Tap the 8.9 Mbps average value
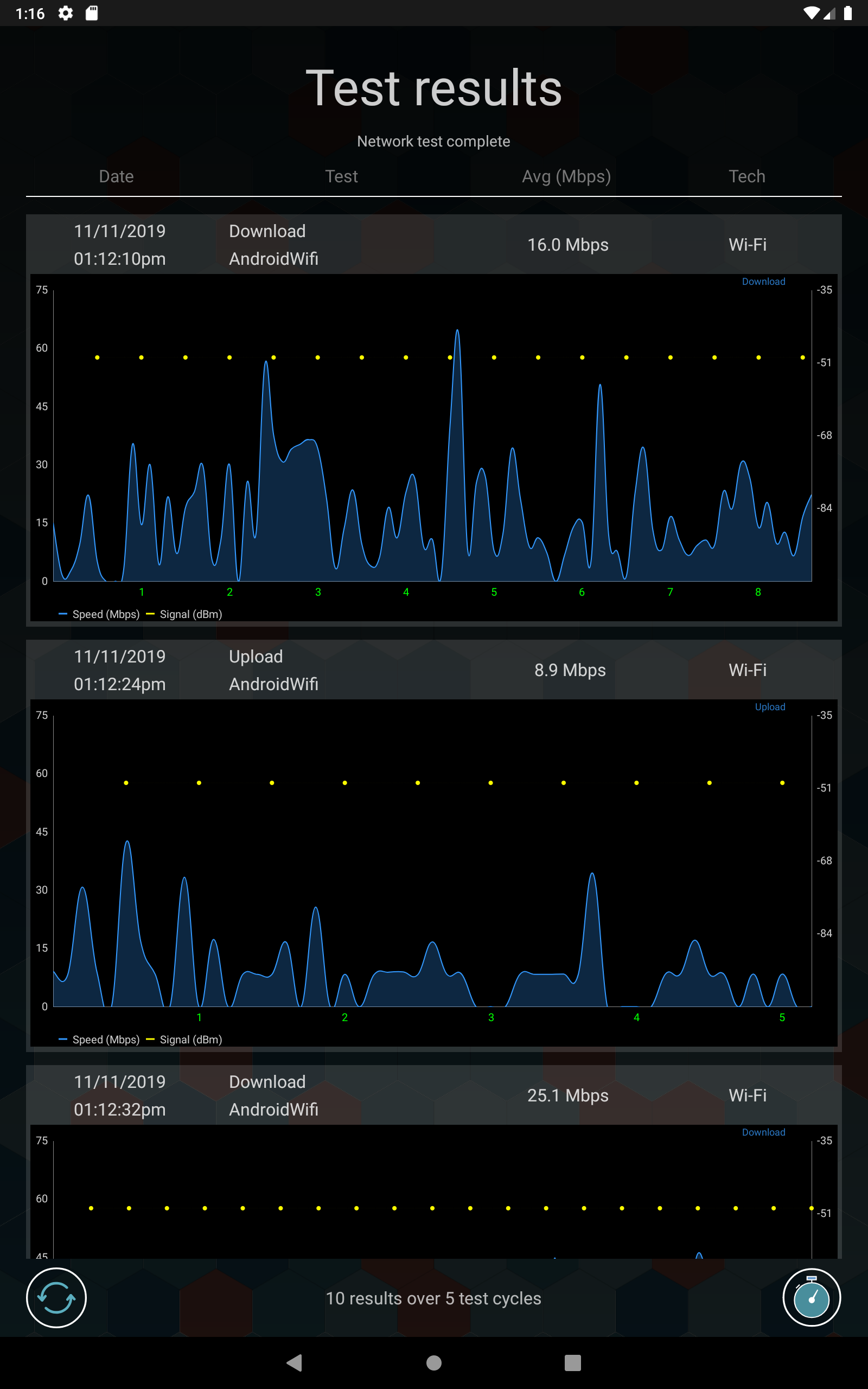The image size is (868, 1389). 570,671
